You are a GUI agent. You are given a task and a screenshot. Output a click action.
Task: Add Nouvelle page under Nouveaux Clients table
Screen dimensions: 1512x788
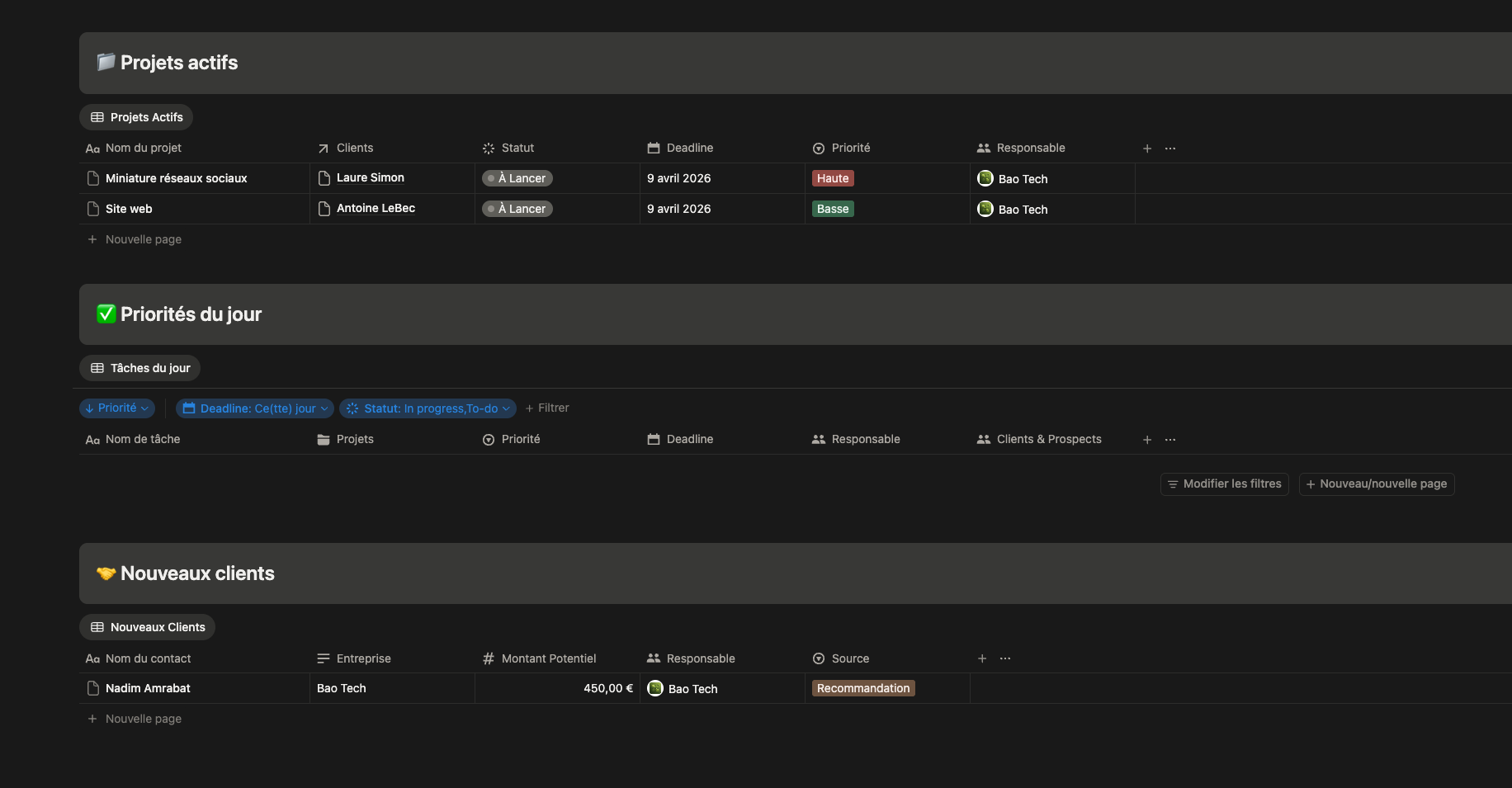click(x=135, y=719)
